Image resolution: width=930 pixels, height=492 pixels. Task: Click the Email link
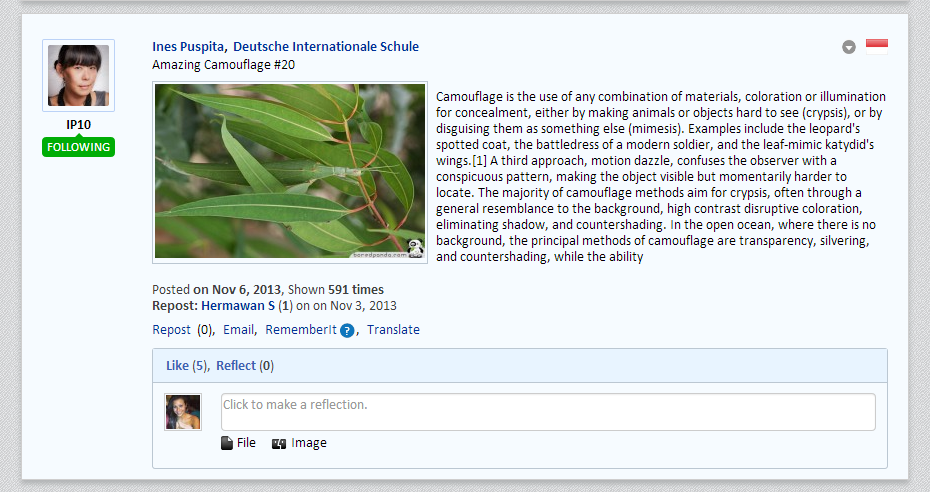point(238,330)
